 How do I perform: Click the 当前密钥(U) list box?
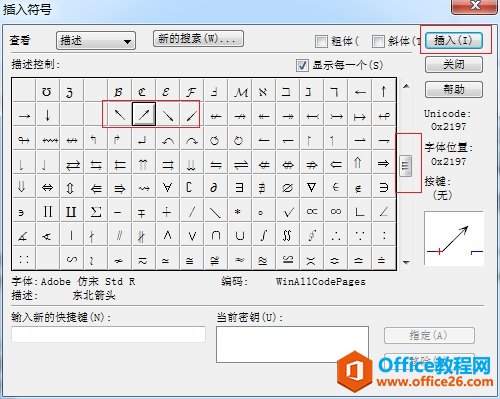point(292,344)
